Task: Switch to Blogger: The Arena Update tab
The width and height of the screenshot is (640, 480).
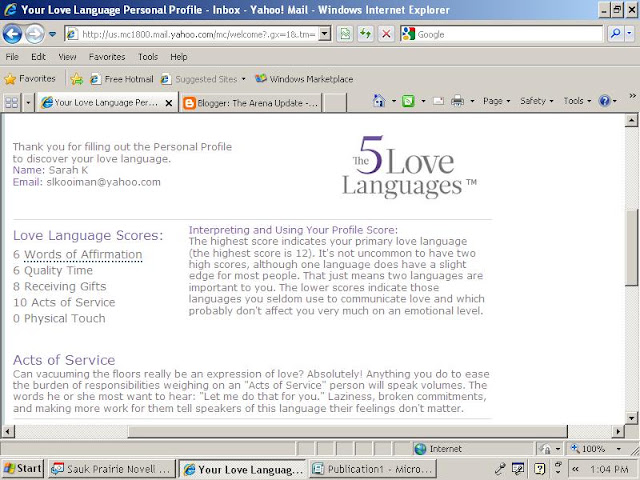Action: pos(251,103)
